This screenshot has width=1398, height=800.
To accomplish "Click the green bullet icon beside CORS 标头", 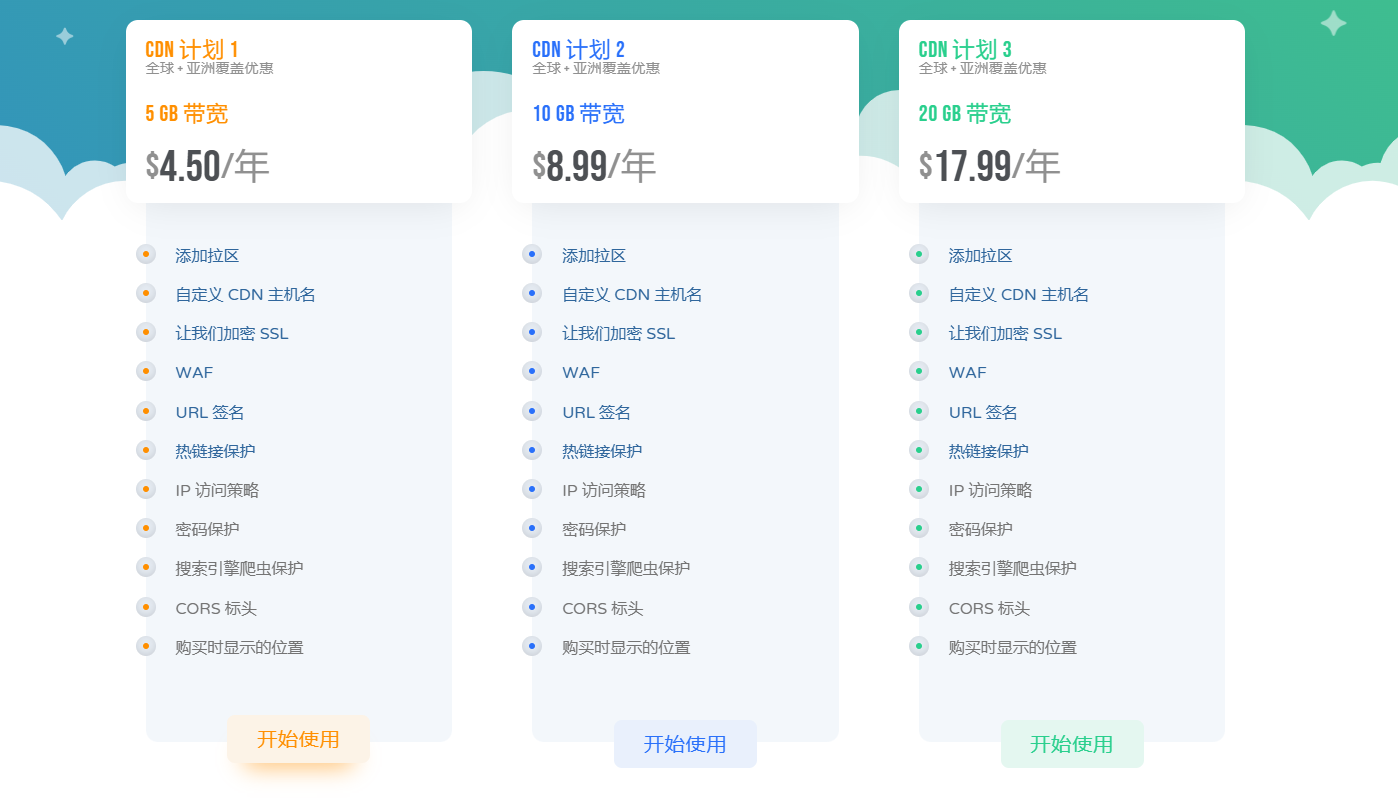I will (919, 607).
